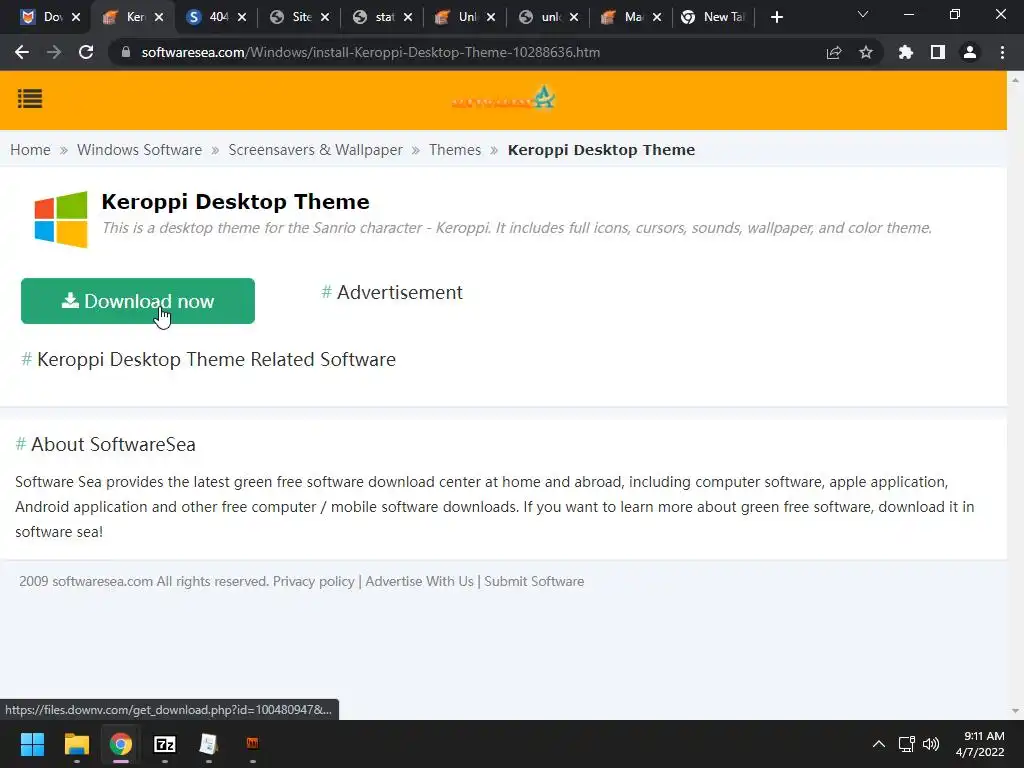This screenshot has width=1024, height=768.
Task: Click the share page icon in address bar
Action: pos(833,52)
